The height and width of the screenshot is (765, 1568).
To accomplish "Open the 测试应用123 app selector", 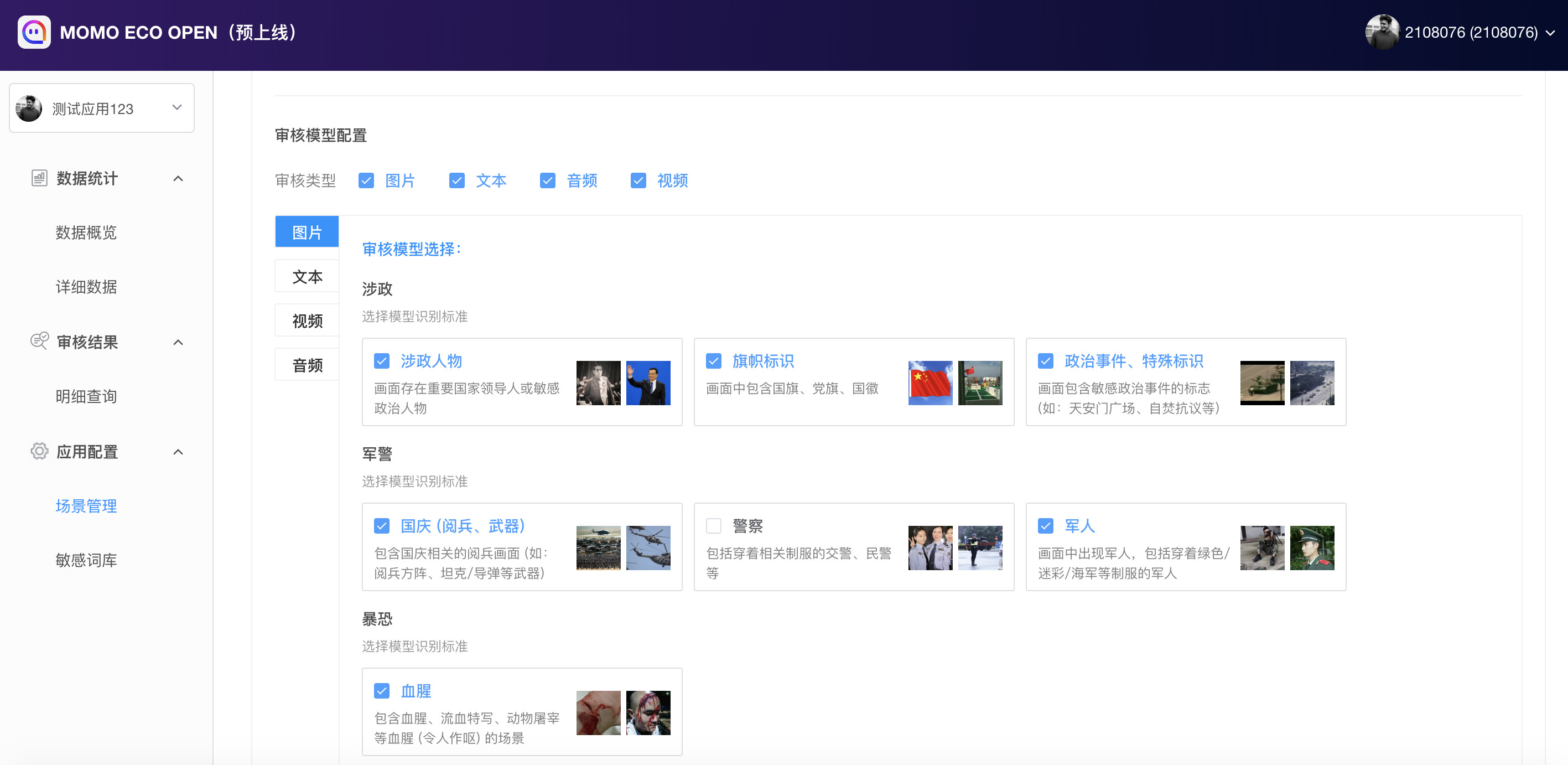I will coord(102,108).
